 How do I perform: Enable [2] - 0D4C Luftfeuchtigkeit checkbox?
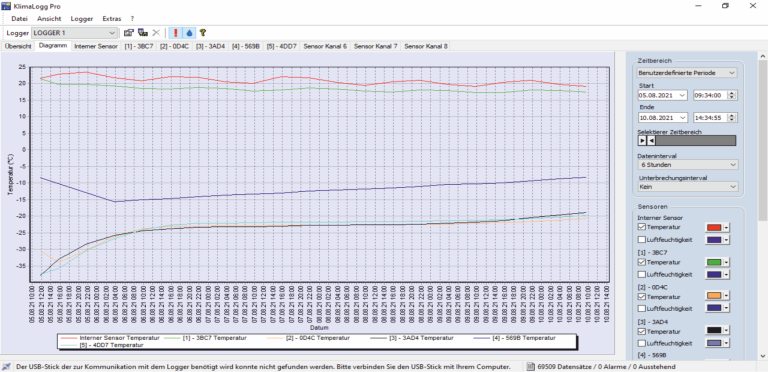click(x=642, y=308)
